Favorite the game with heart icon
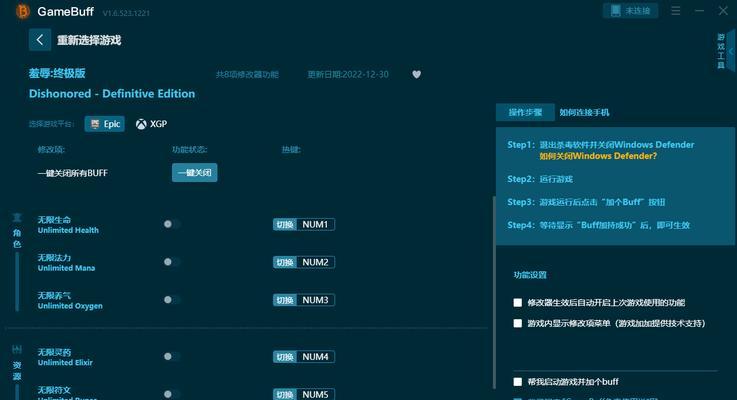Image resolution: width=737 pixels, height=400 pixels. click(416, 74)
